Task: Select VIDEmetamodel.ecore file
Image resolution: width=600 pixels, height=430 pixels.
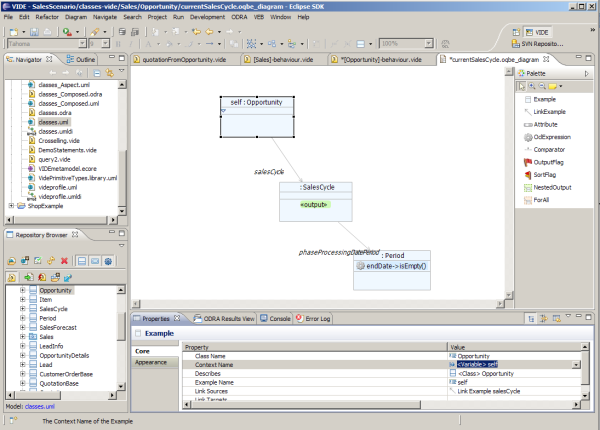Action: coord(67,169)
